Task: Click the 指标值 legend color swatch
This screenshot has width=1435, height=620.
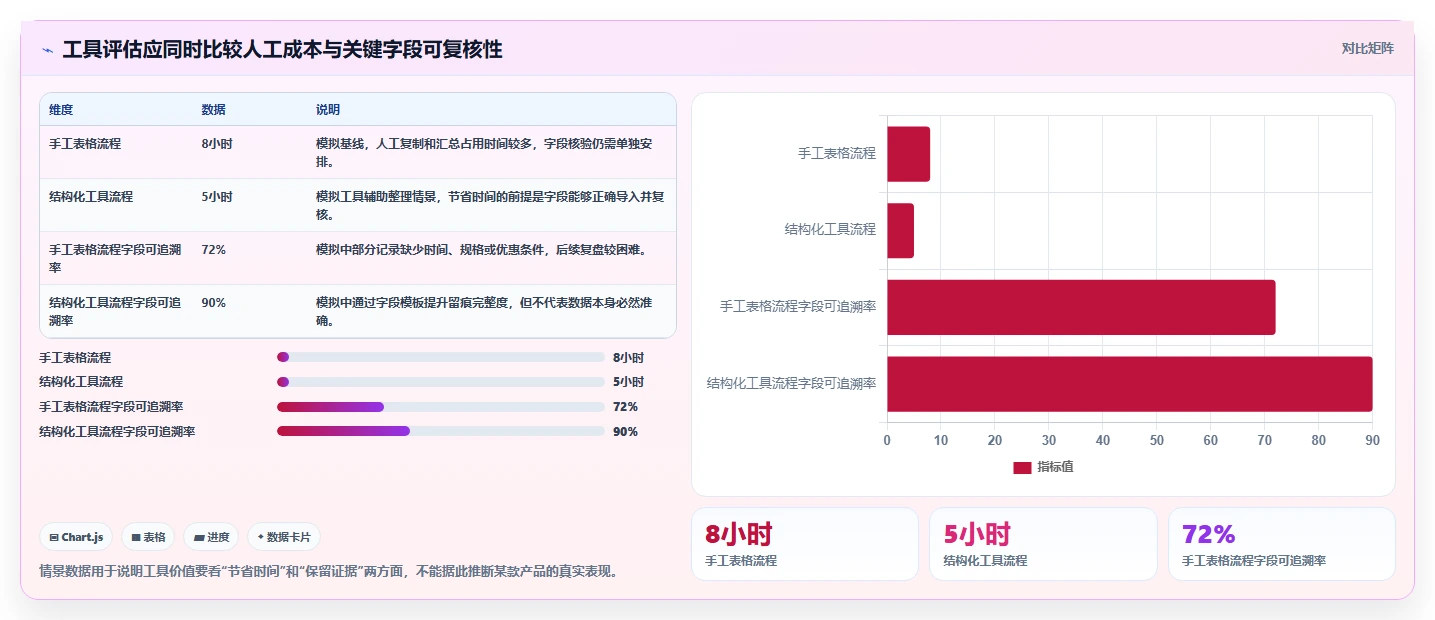Action: click(1022, 467)
